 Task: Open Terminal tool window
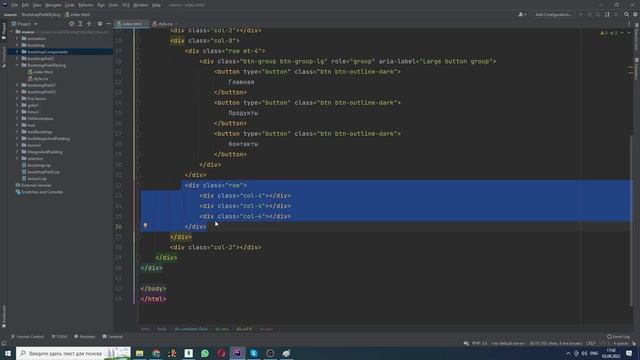pos(113,337)
